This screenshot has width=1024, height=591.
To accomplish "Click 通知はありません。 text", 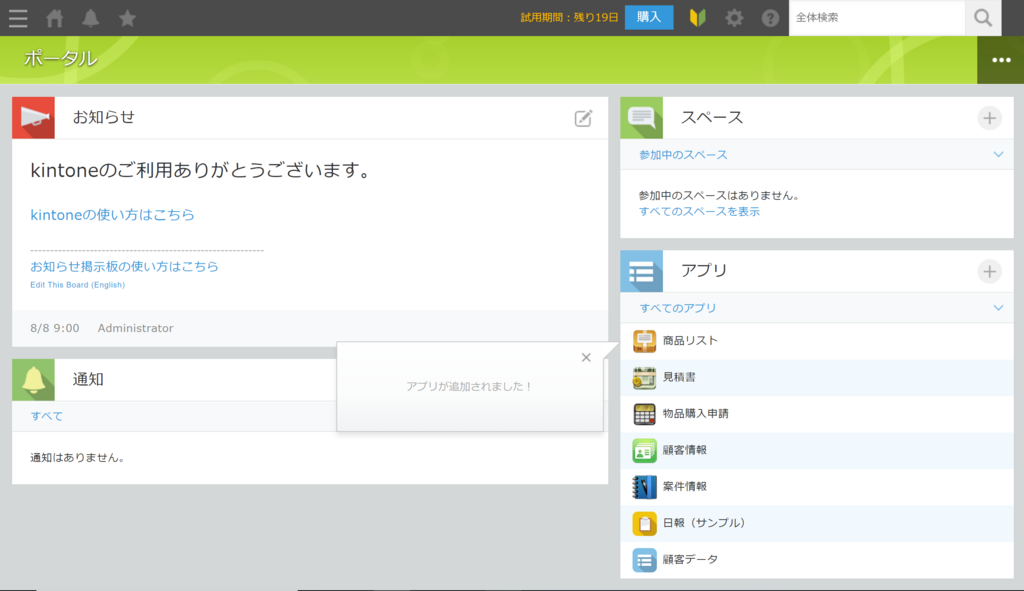I will coord(77,458).
